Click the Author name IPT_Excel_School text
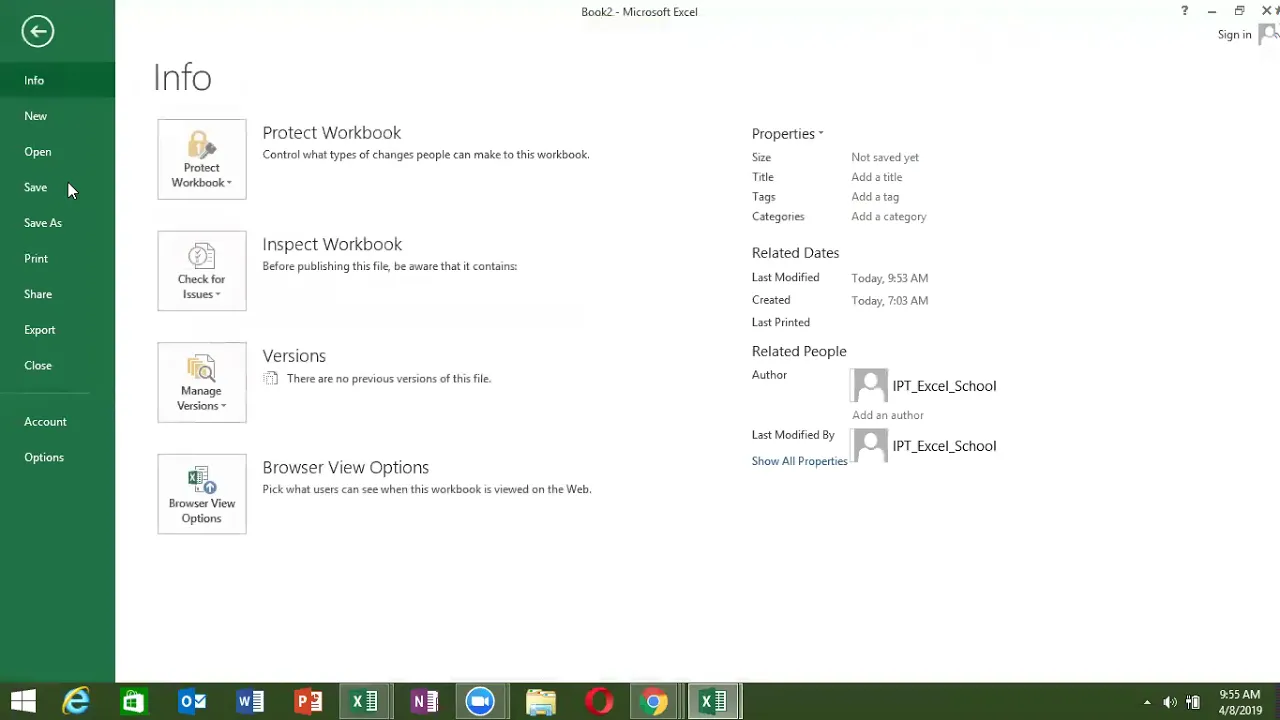1280x720 pixels. coord(944,386)
